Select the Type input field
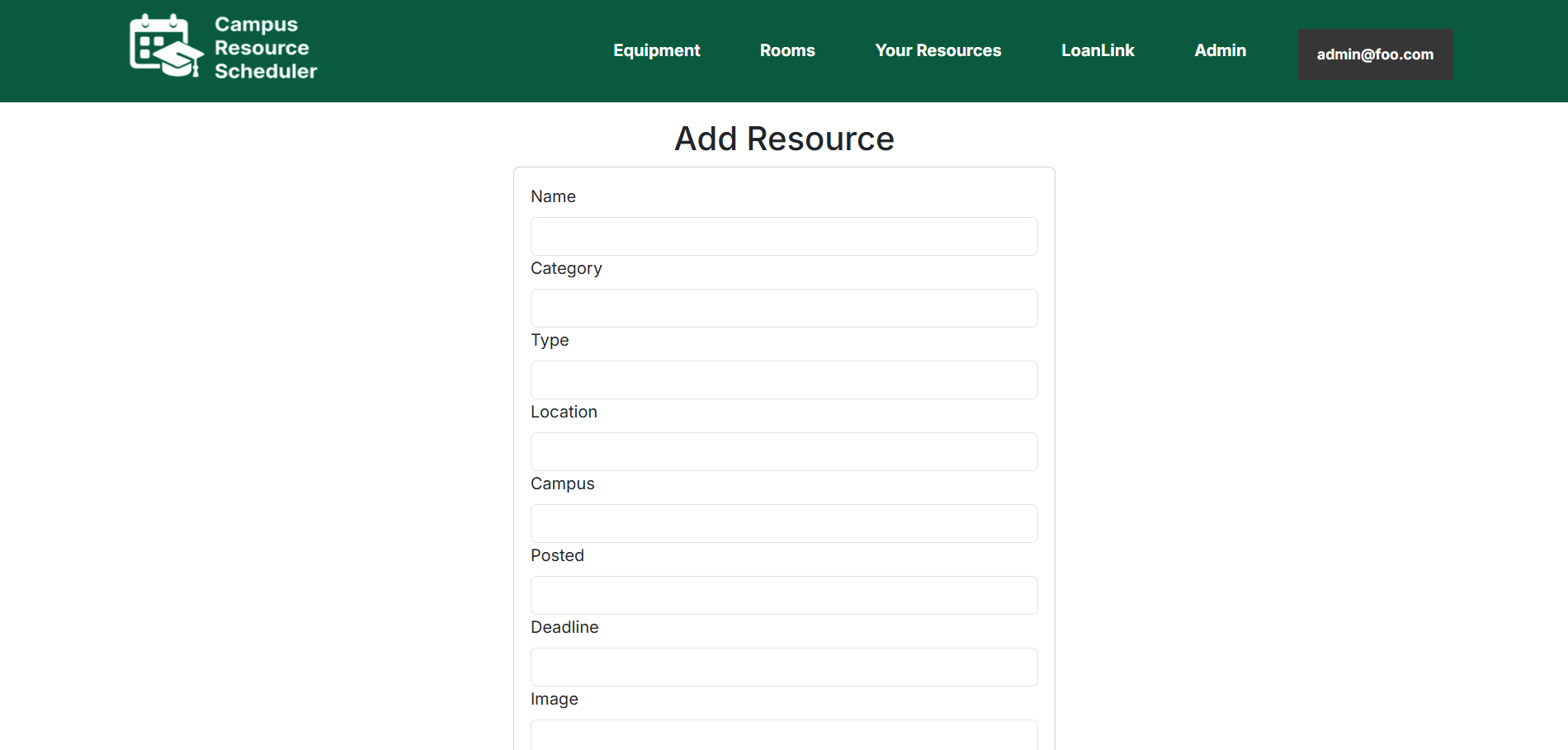Screen dimensions: 1568x750 [x=783, y=380]
